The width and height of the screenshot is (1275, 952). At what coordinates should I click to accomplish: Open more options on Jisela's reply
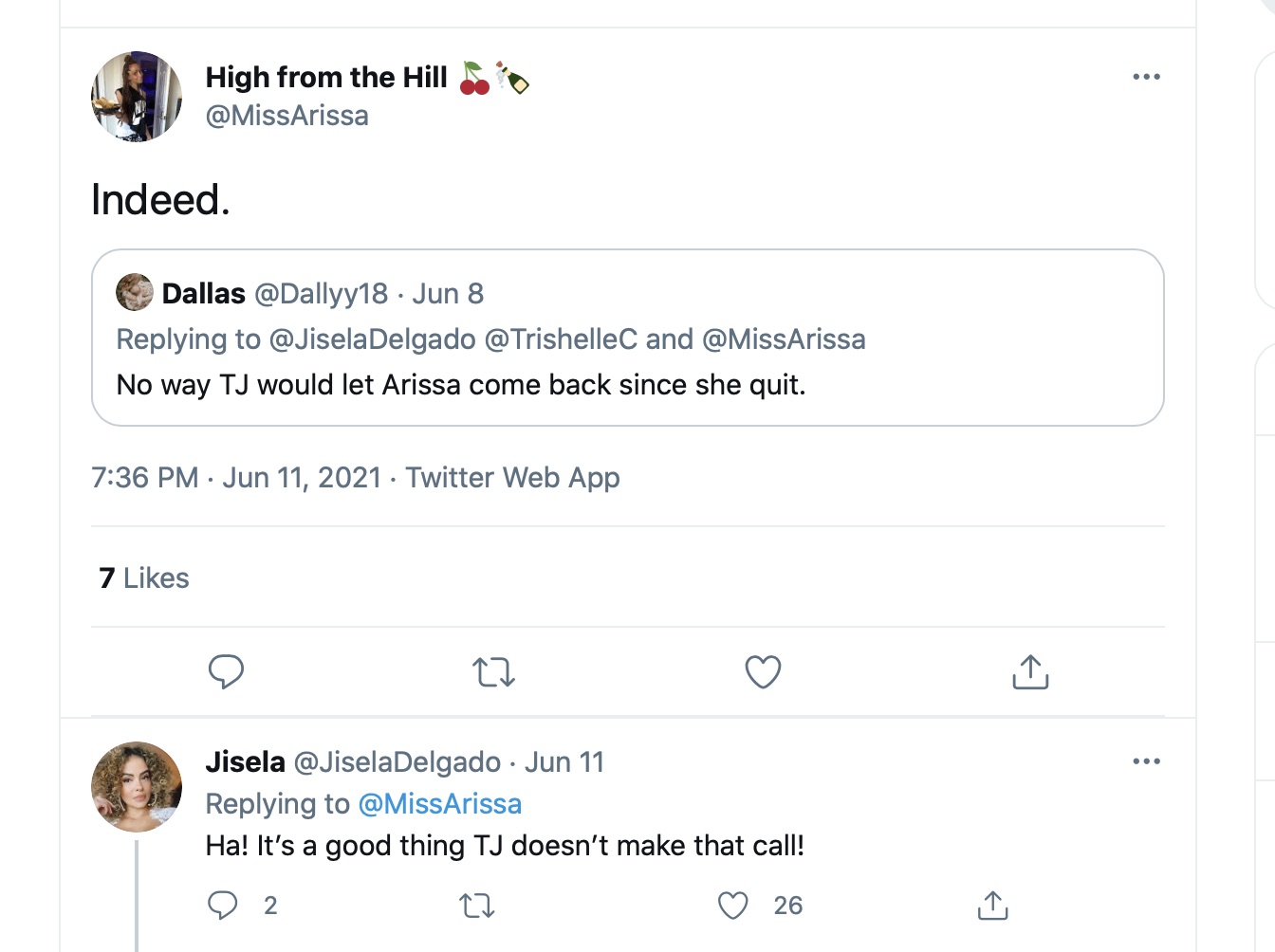pyautogui.click(x=1146, y=761)
